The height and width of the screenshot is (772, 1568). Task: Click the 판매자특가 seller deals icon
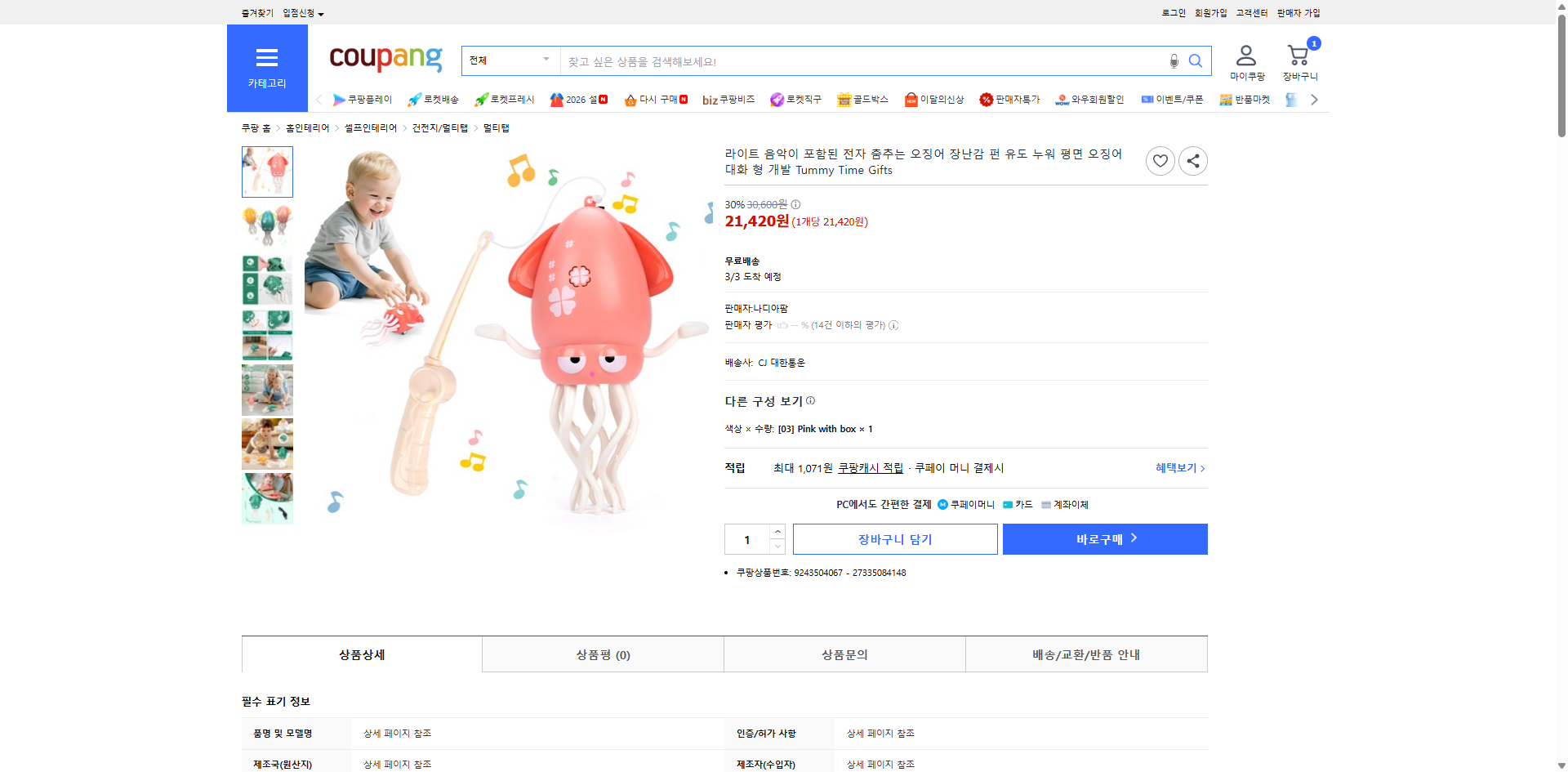tap(1010, 99)
